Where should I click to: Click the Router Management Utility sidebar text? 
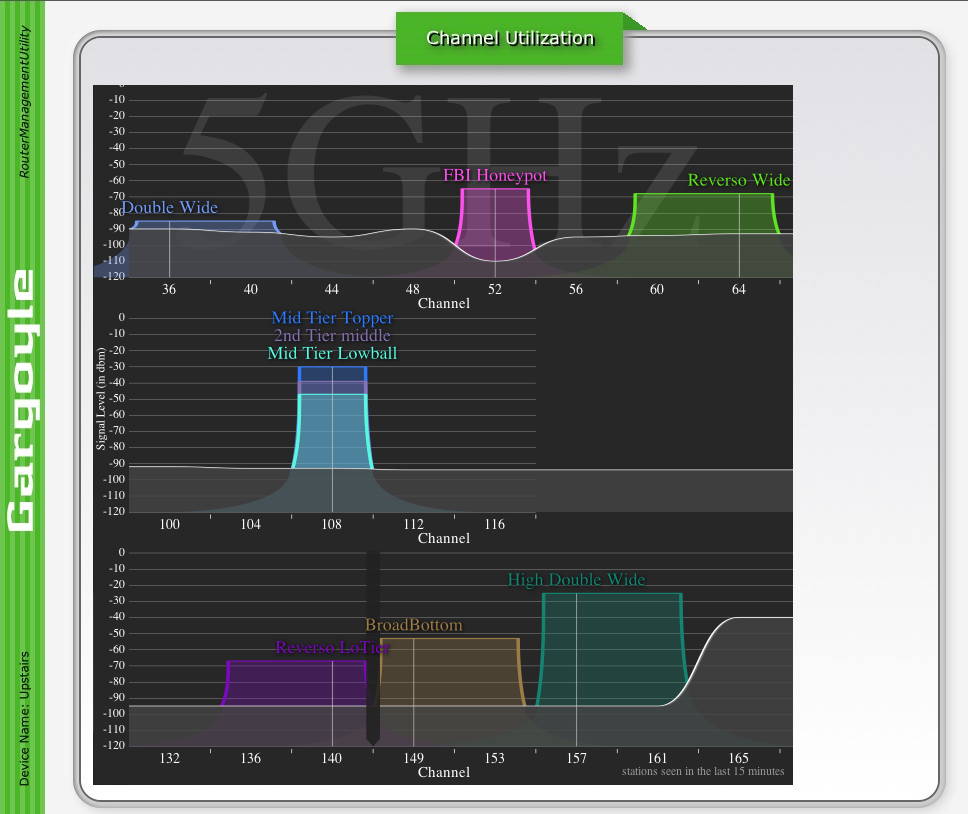[24, 102]
